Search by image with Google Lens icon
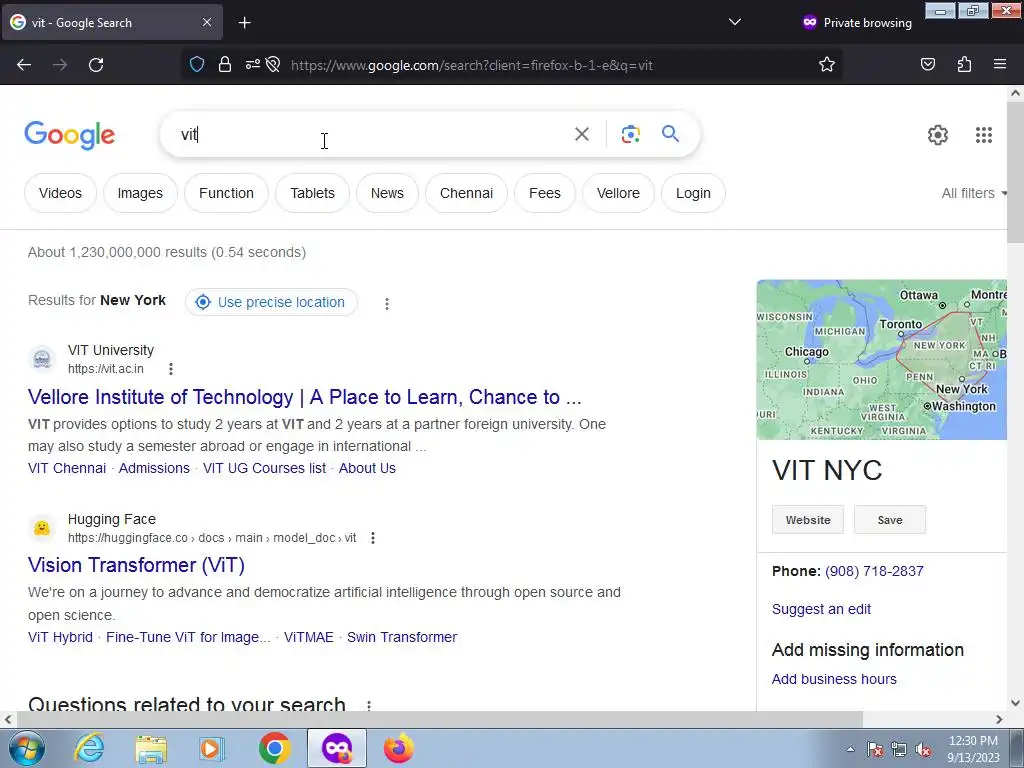This screenshot has height=768, width=1024. point(630,134)
